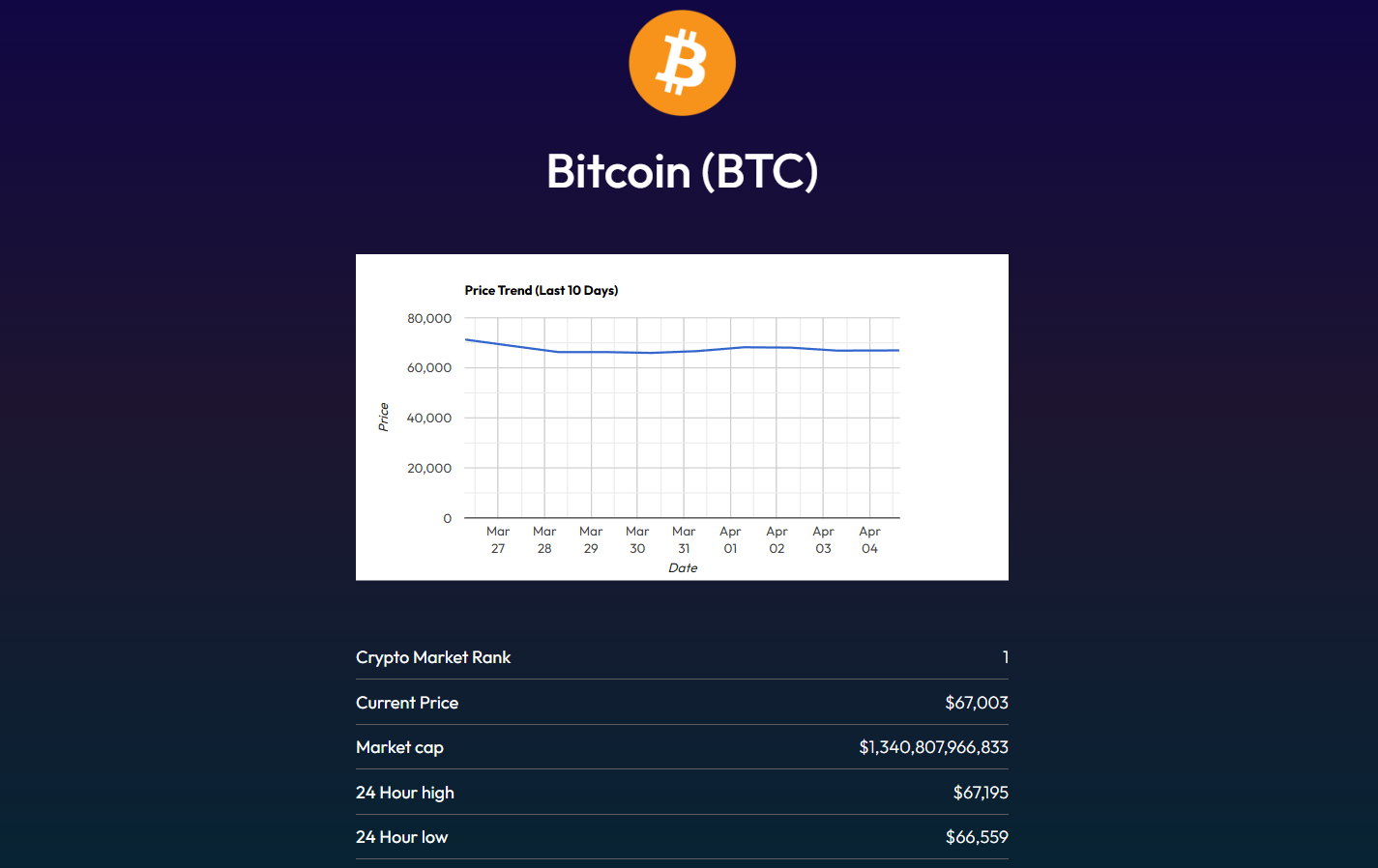Screen dimensions: 1378x868
Task: Click the Price Trend (Last 10 Days) chart title
Action: pos(541,290)
